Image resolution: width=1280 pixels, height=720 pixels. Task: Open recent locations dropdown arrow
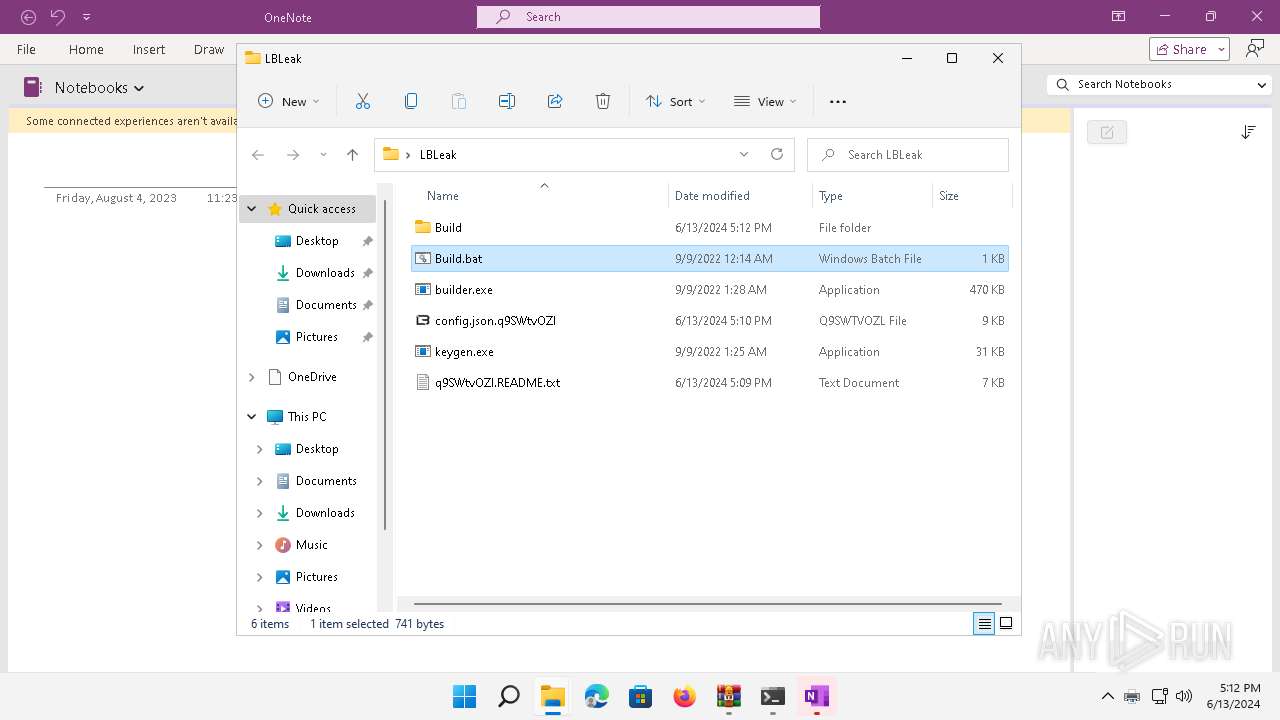click(x=323, y=155)
